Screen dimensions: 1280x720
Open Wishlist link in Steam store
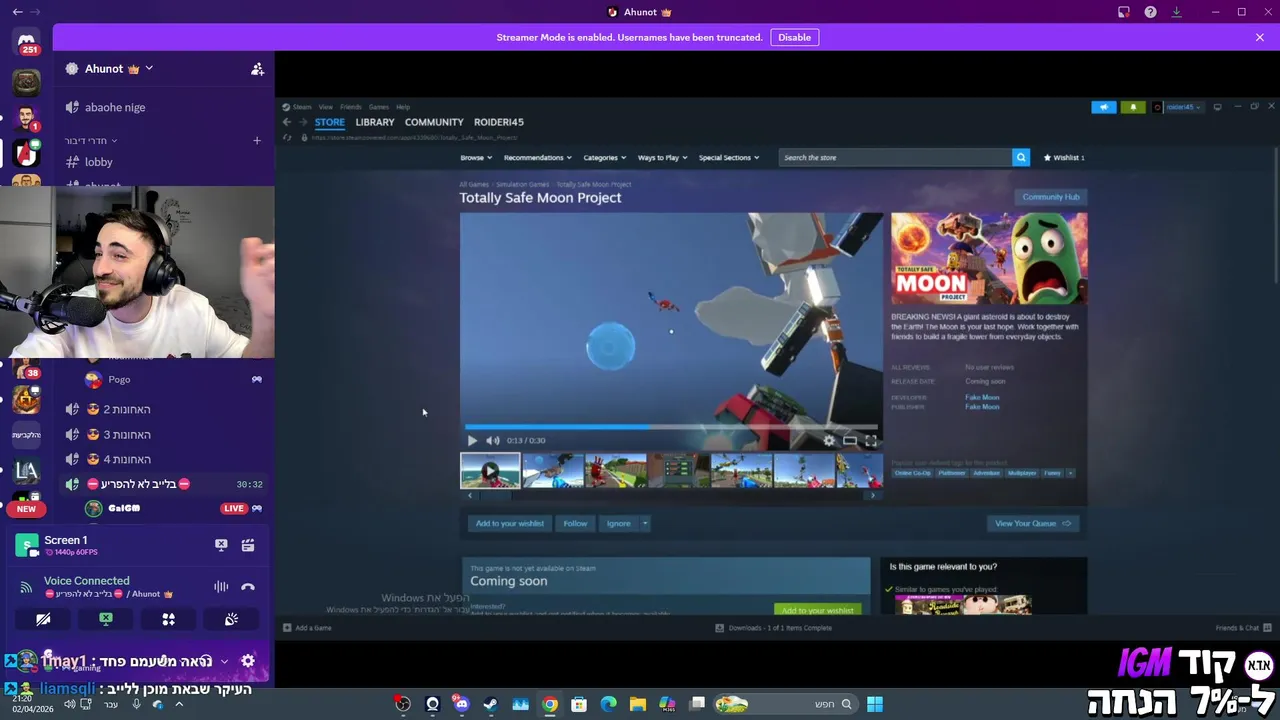tap(1064, 157)
